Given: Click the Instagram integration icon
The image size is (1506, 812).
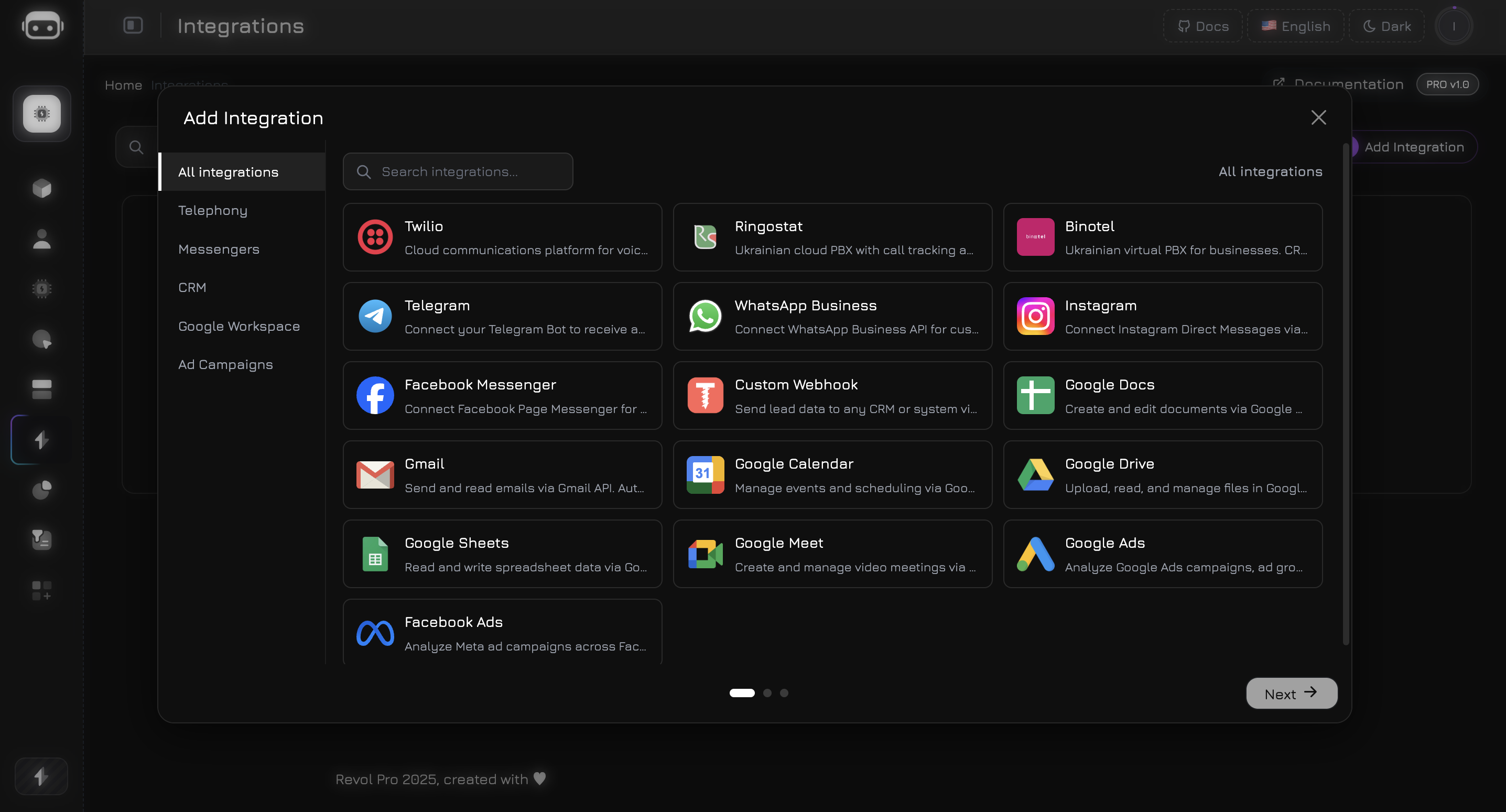Looking at the screenshot, I should [1035, 316].
